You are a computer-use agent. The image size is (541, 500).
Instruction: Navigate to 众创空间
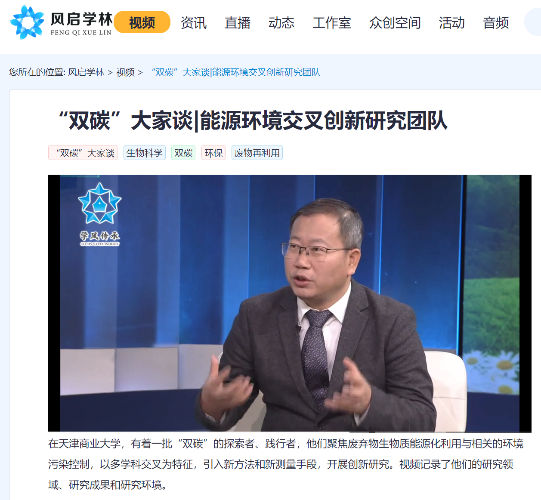point(395,23)
